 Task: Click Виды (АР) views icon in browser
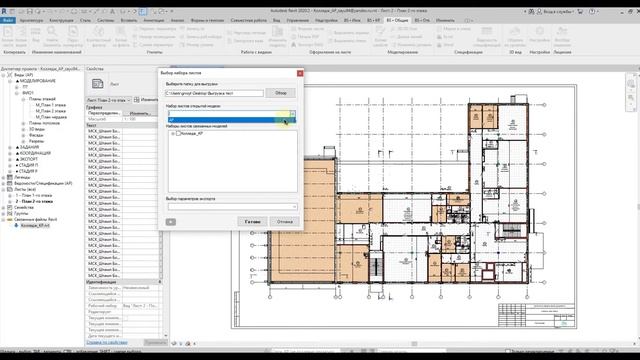point(10,75)
